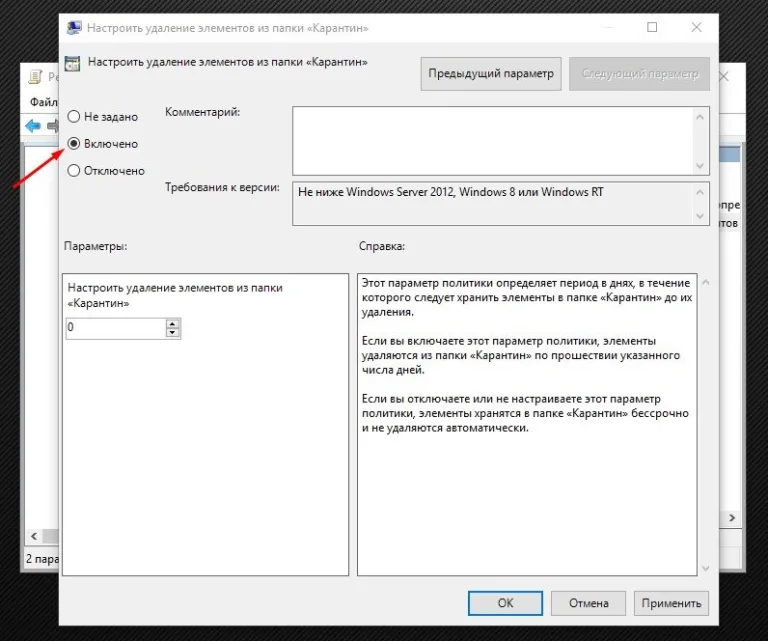Click help panel scroll up arrow
The height and width of the screenshot is (641, 768).
point(706,282)
